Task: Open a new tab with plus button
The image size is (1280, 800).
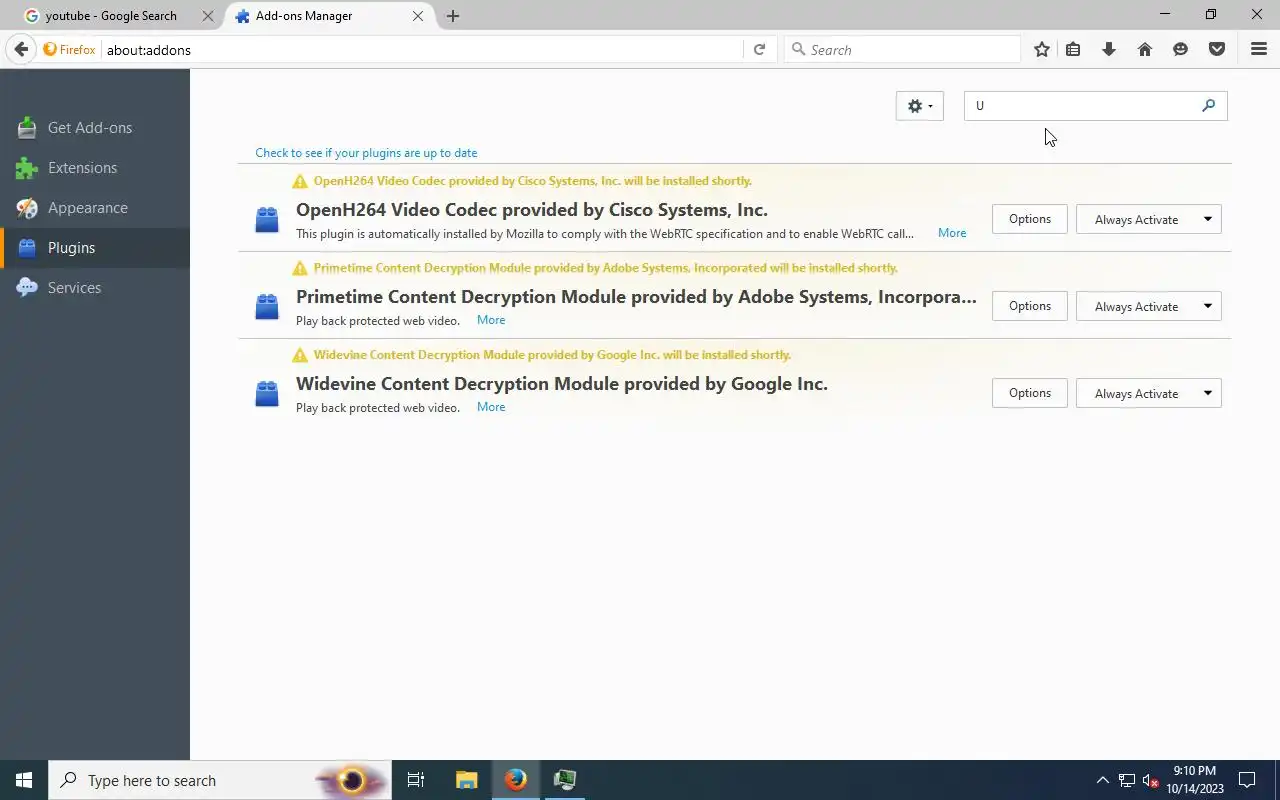Action: click(453, 16)
